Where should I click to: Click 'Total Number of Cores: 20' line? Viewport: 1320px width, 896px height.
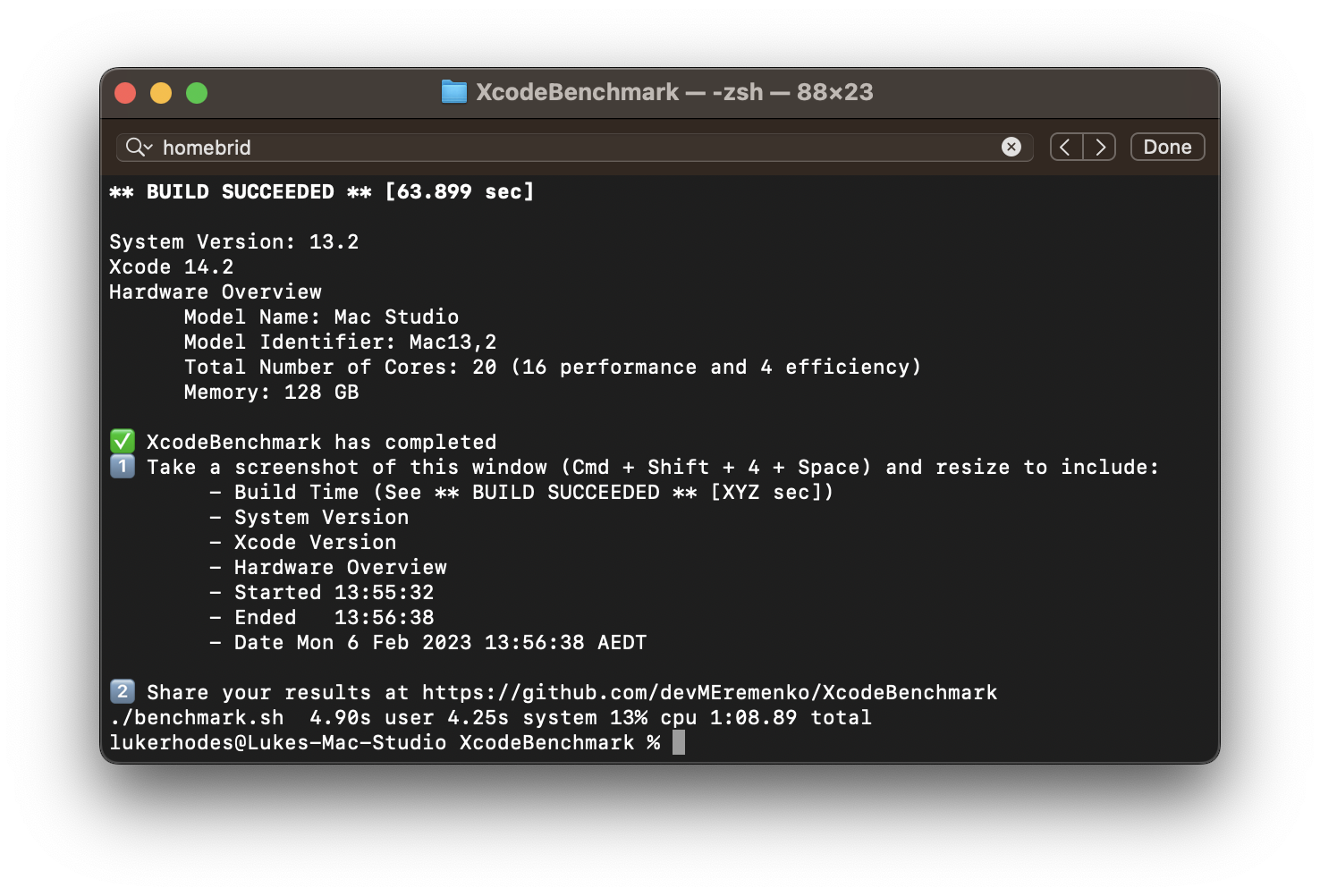click(552, 367)
